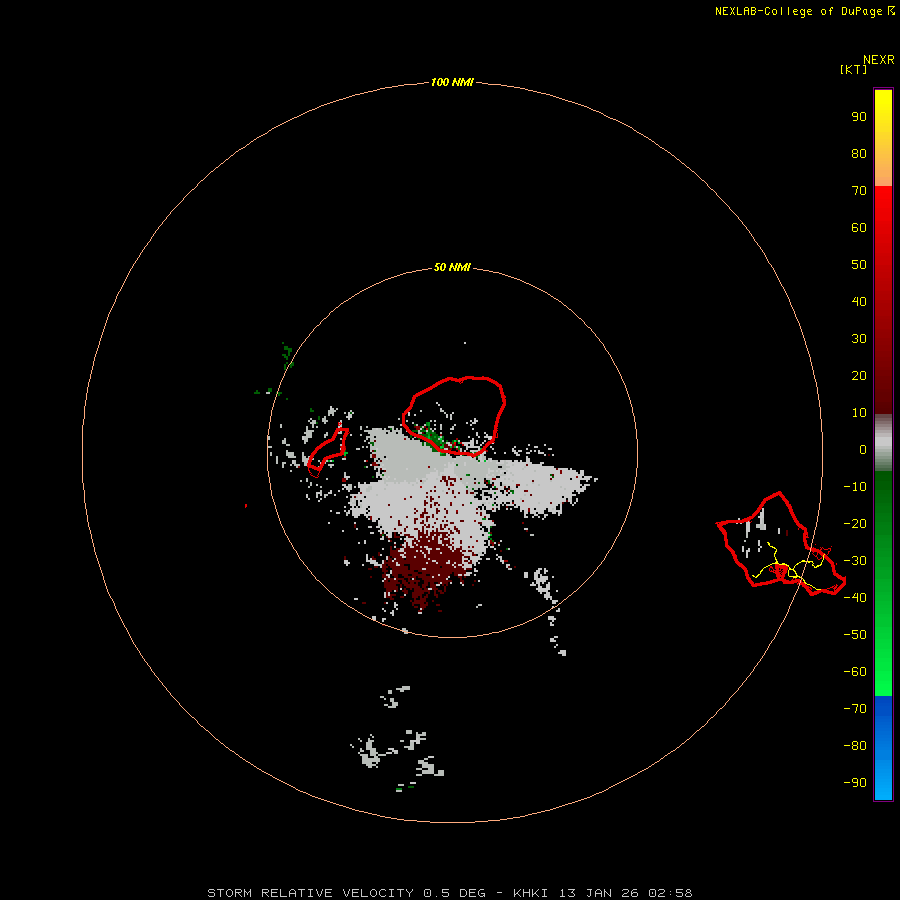Click the 40 value on velocity scale
The image size is (900, 900).
(859, 301)
